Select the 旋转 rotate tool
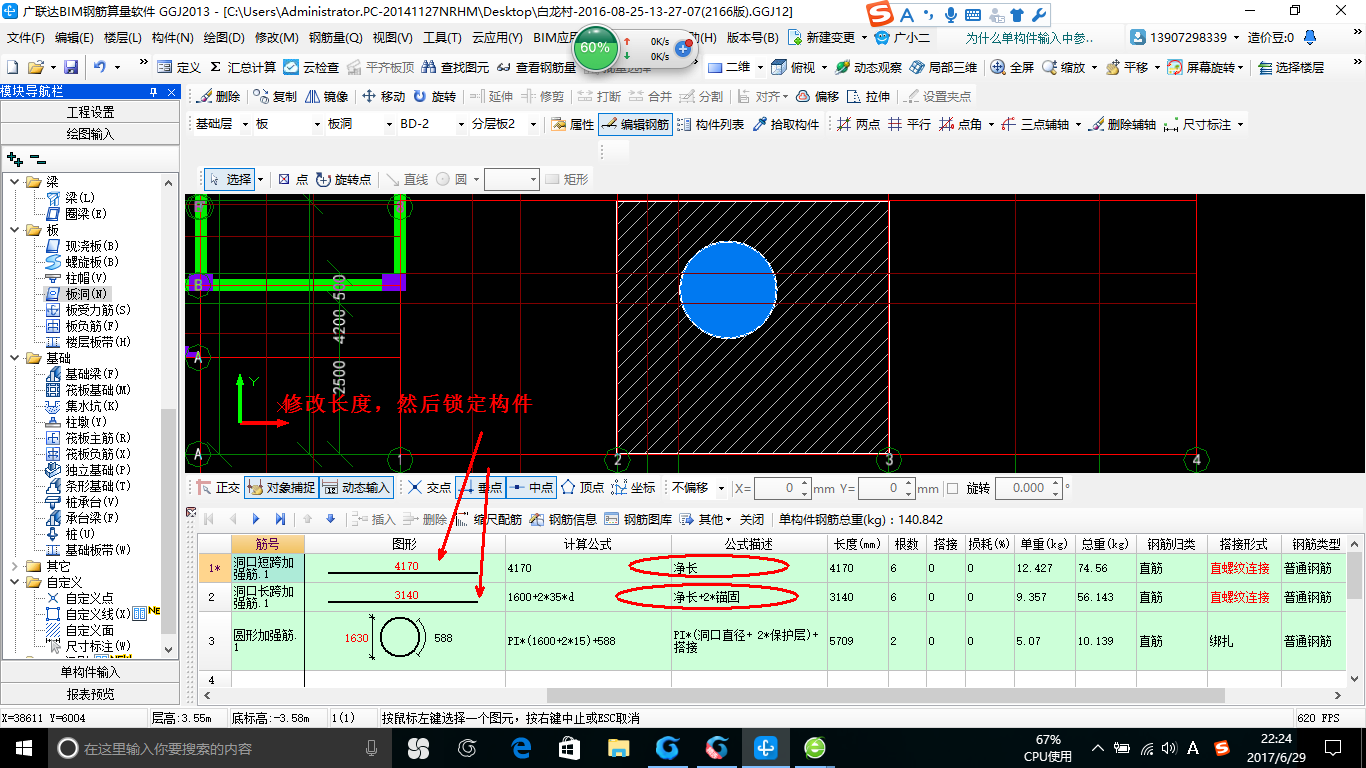The image size is (1366, 768). pyautogui.click(x=434, y=97)
